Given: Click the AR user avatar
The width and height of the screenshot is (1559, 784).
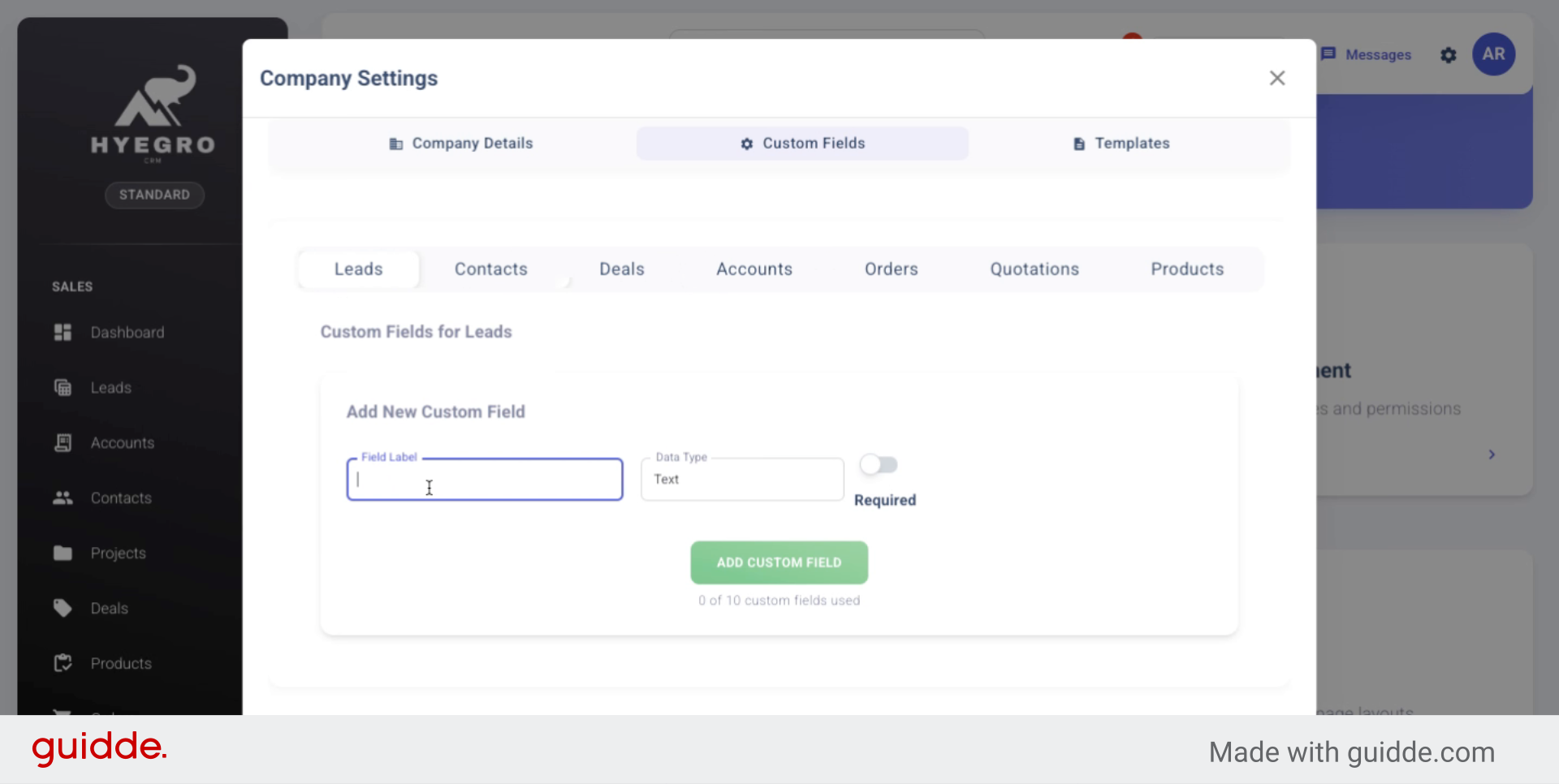Looking at the screenshot, I should click(x=1493, y=54).
